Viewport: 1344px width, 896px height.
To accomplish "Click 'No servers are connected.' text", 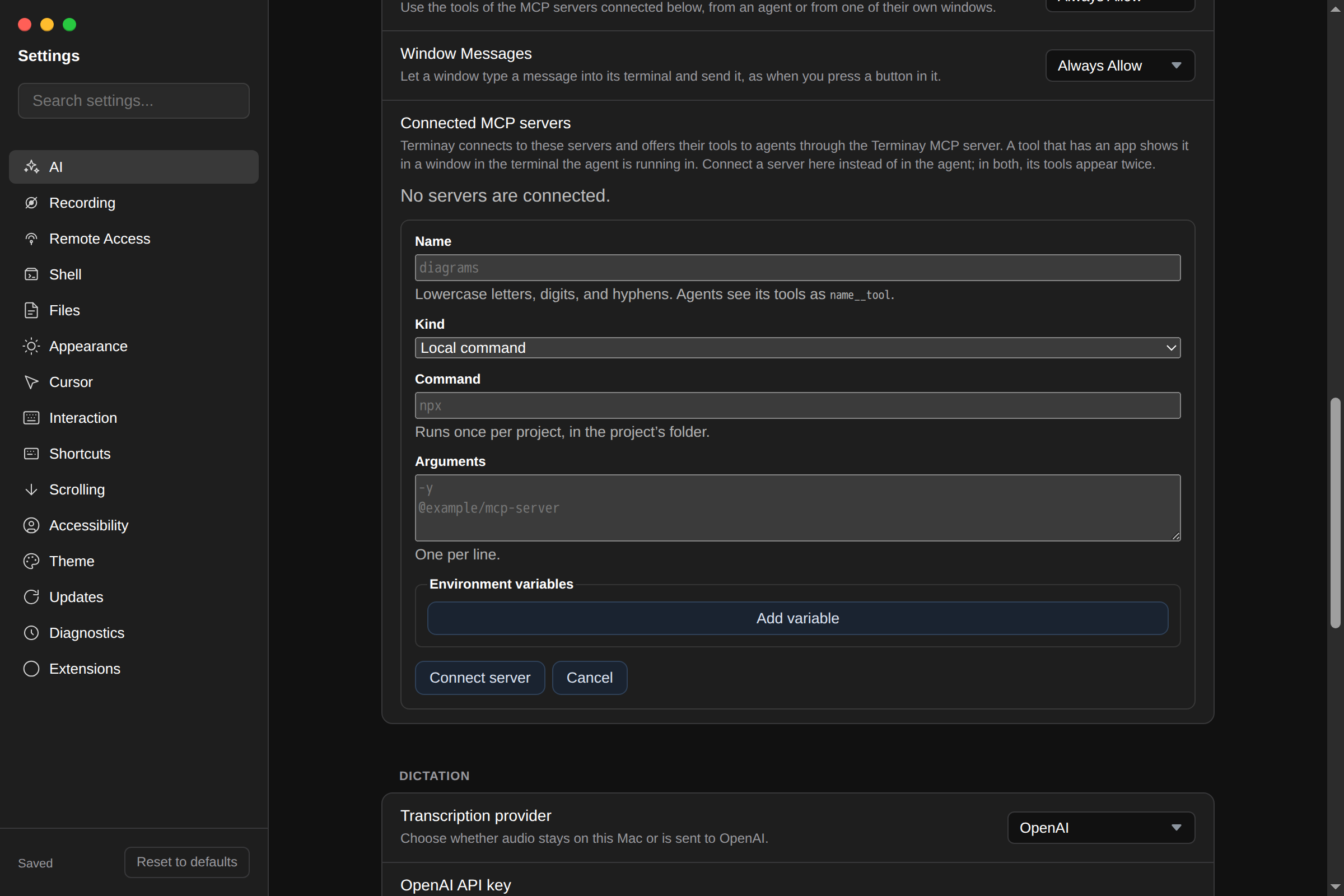I will click(505, 195).
